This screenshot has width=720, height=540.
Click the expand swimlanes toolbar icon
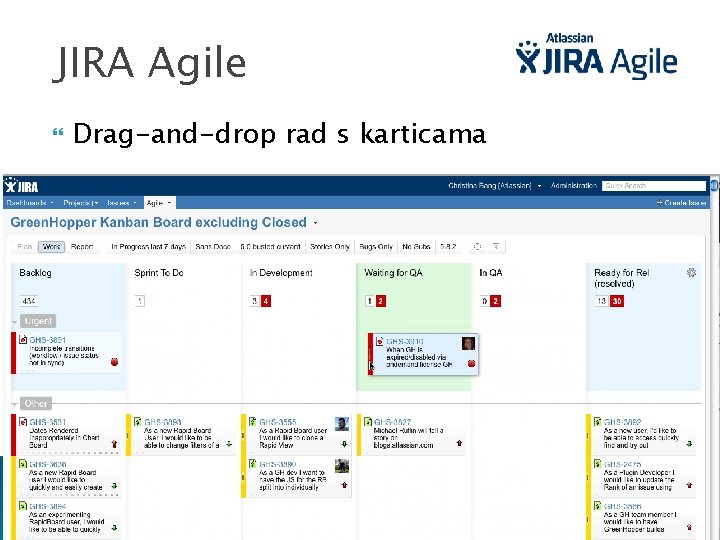pyautogui.click(x=496, y=247)
